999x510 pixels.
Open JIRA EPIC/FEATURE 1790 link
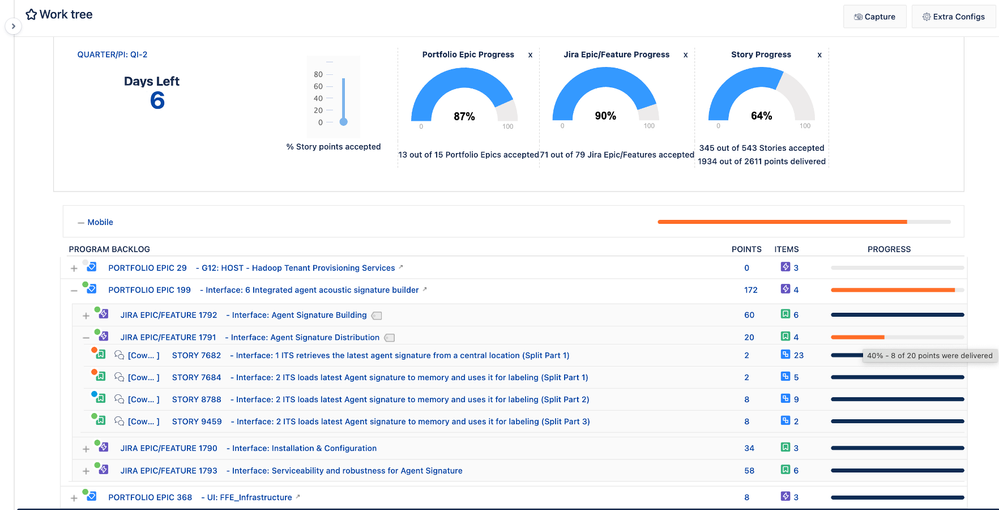tap(169, 448)
